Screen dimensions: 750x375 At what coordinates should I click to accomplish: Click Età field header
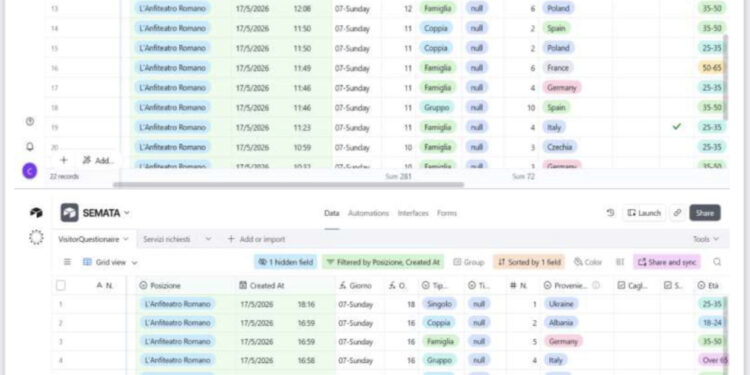point(713,286)
